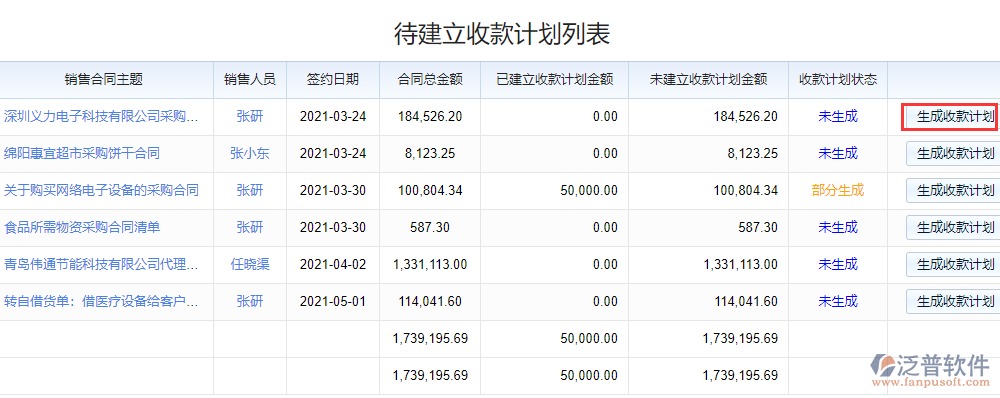Click salesperson 张小东
The width and height of the screenshot is (1000, 398).
click(x=249, y=154)
